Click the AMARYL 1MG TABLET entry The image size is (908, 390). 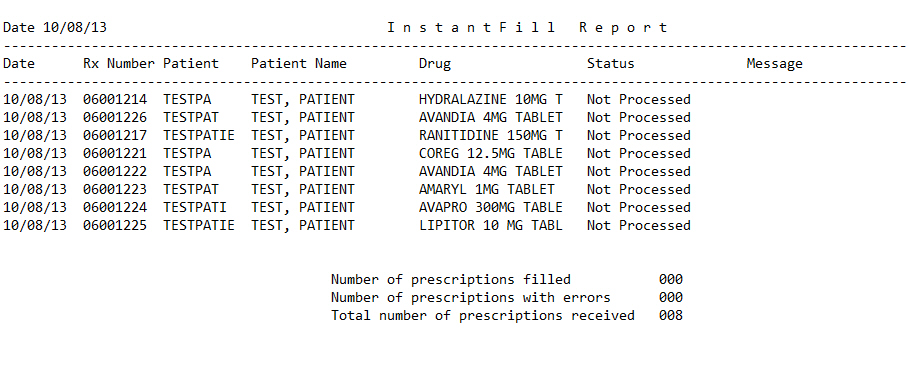(486, 189)
